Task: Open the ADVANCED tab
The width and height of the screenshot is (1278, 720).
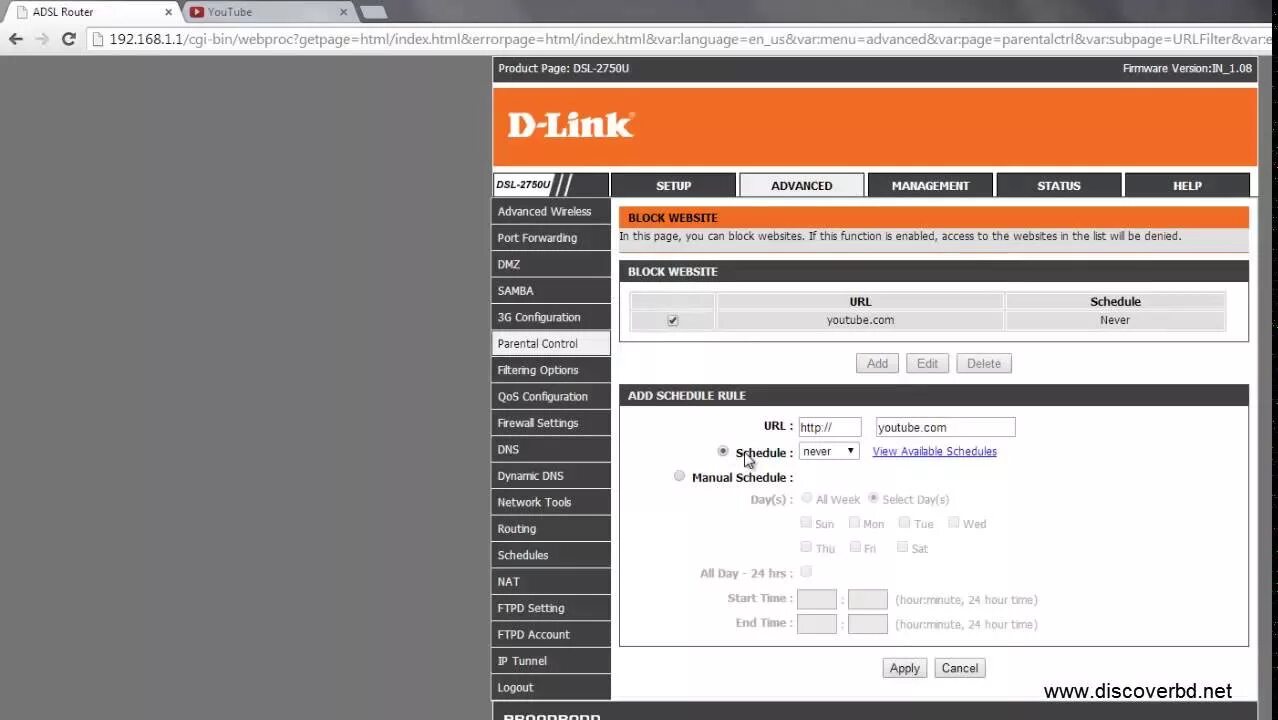Action: coord(801,185)
